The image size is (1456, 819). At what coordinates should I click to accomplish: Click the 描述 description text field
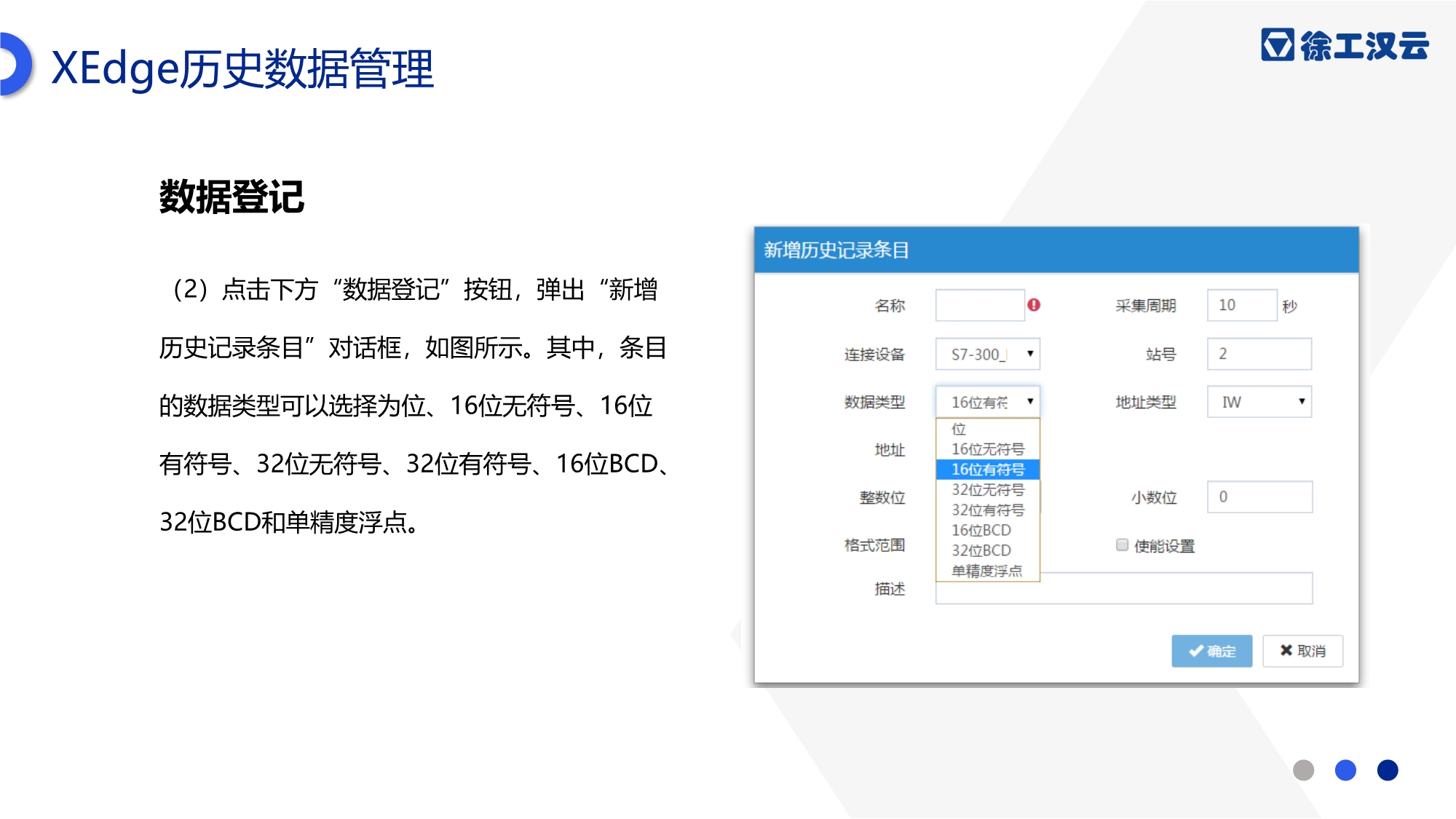(x=1124, y=589)
